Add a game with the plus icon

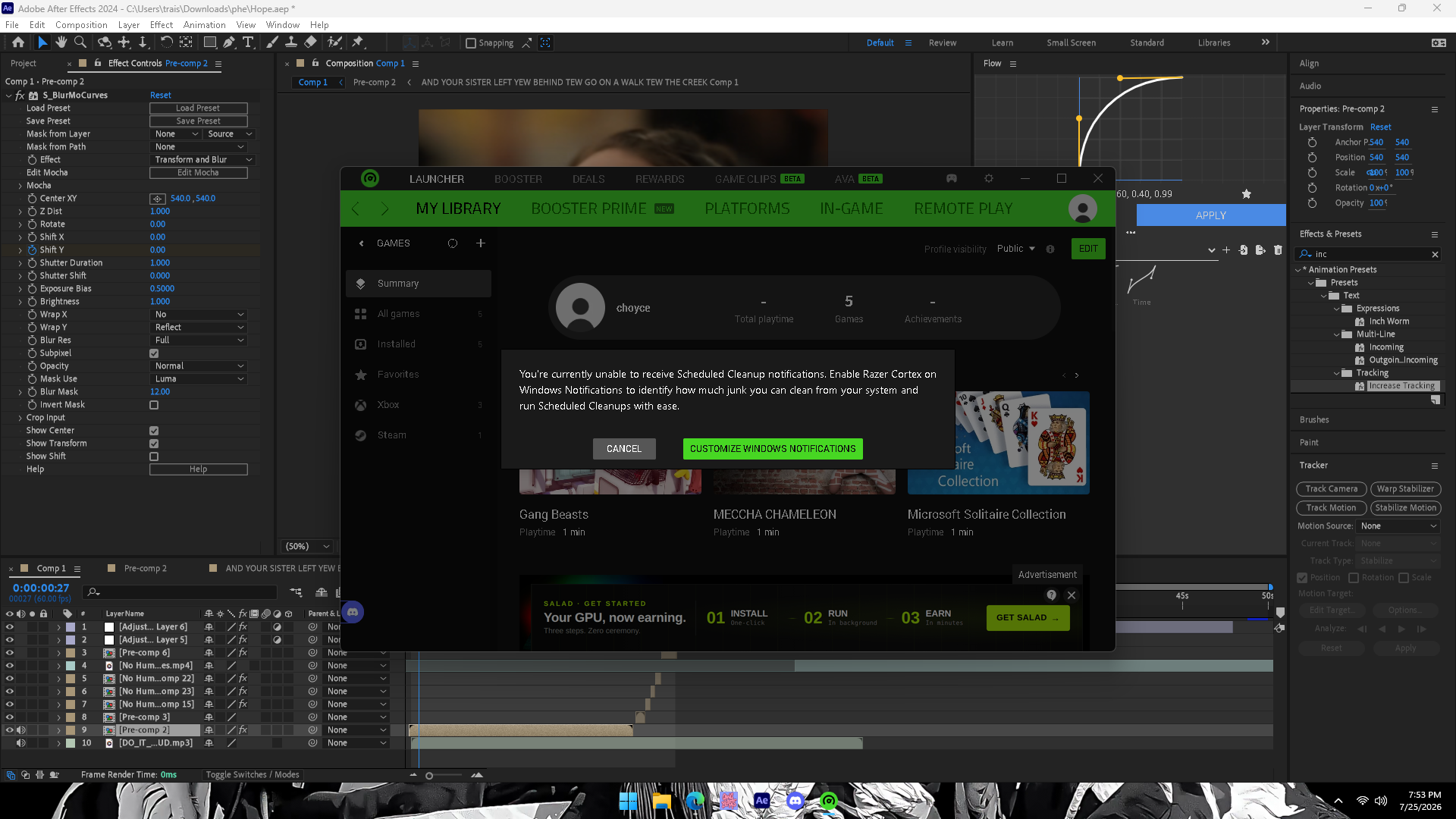[x=480, y=243]
